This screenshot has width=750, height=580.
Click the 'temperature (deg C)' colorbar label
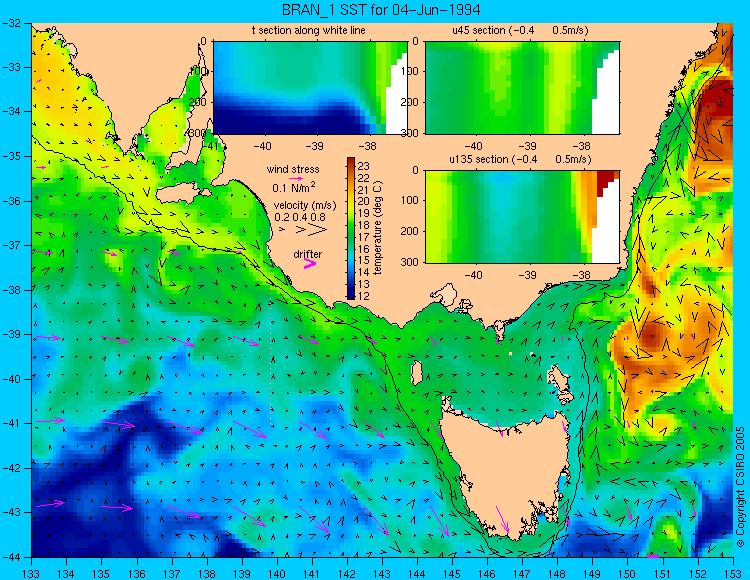tap(377, 228)
